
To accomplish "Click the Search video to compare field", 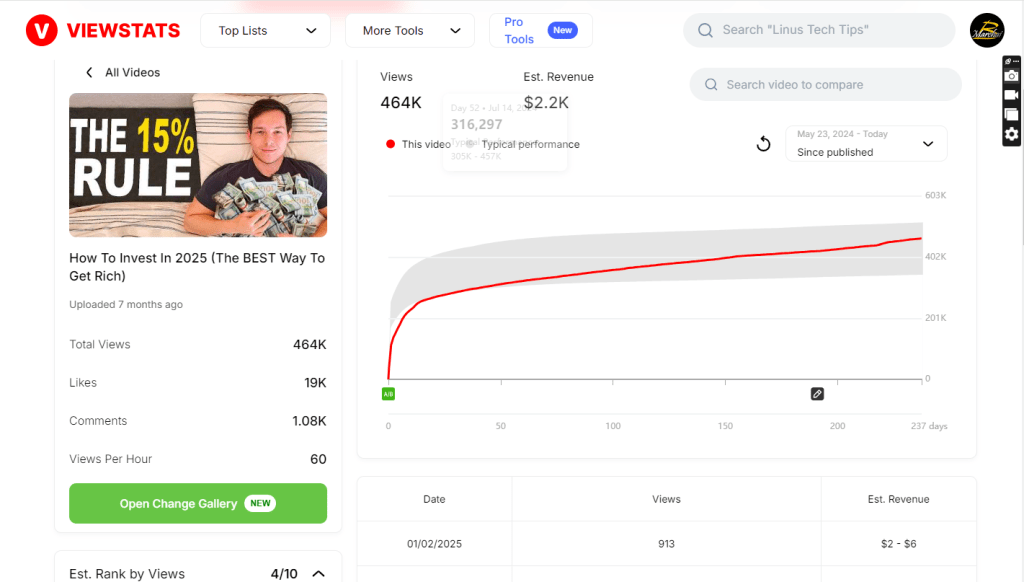I will [x=825, y=85].
